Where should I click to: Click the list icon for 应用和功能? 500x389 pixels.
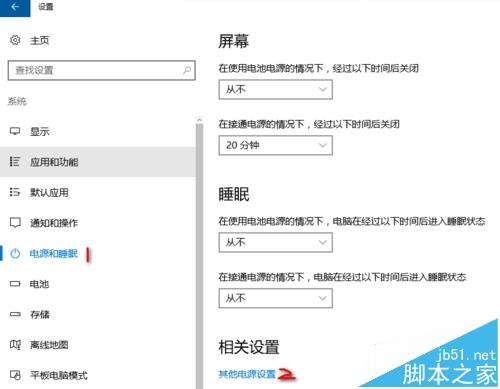tap(15, 162)
